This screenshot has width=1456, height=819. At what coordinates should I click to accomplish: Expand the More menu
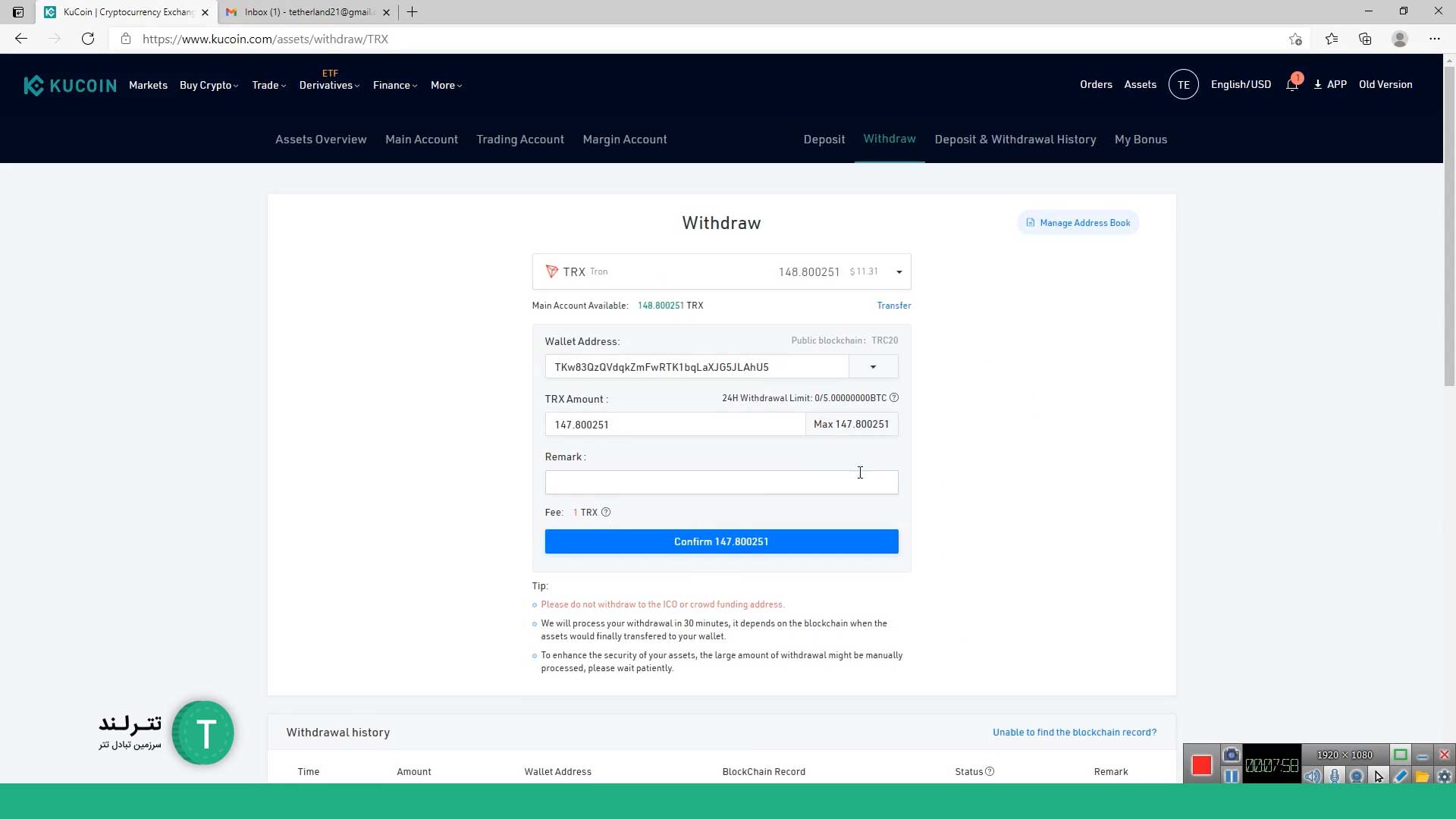tap(446, 85)
